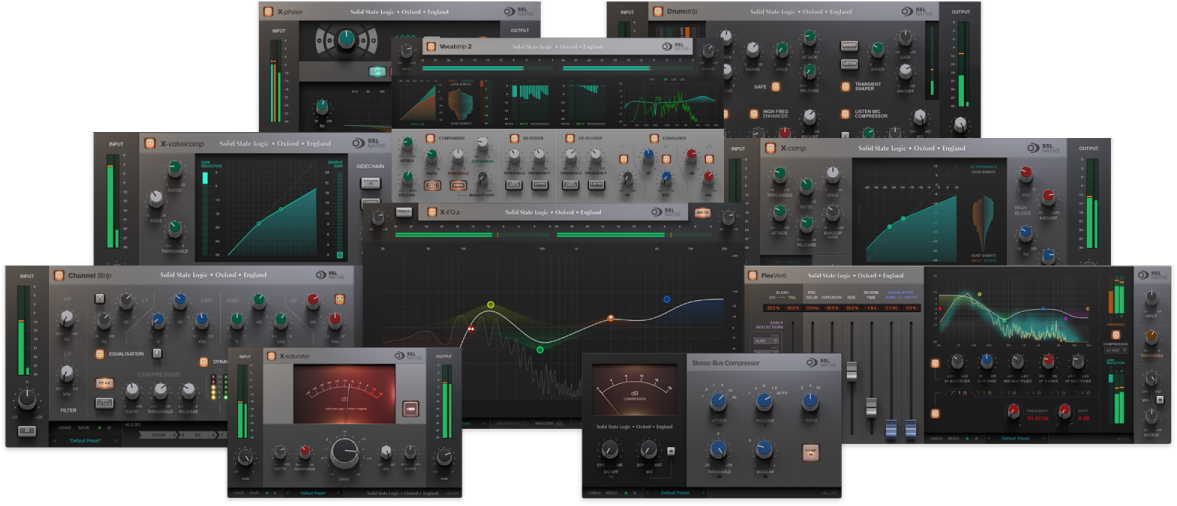Click the Channel Strip PEAK button

click(104, 383)
